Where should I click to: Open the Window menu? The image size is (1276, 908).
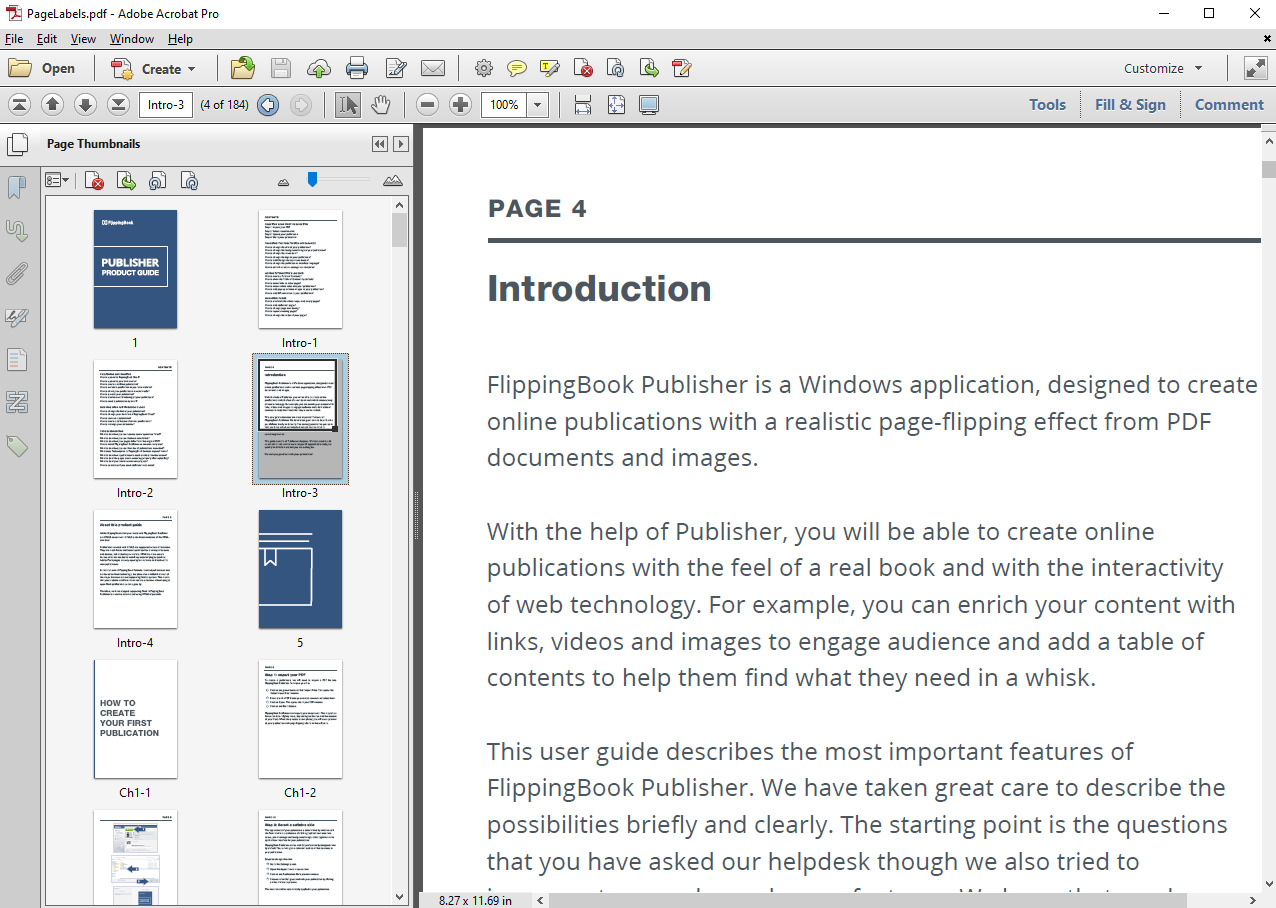tap(131, 39)
